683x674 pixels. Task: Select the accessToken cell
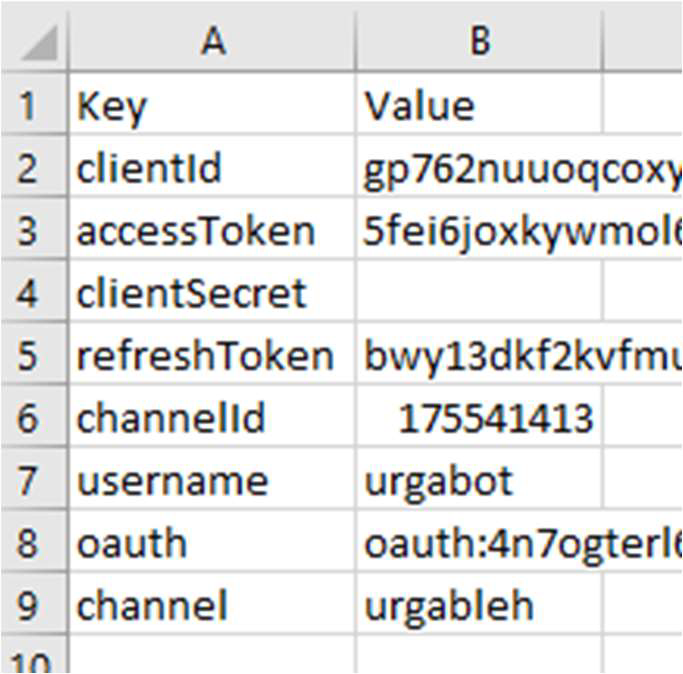212,231
